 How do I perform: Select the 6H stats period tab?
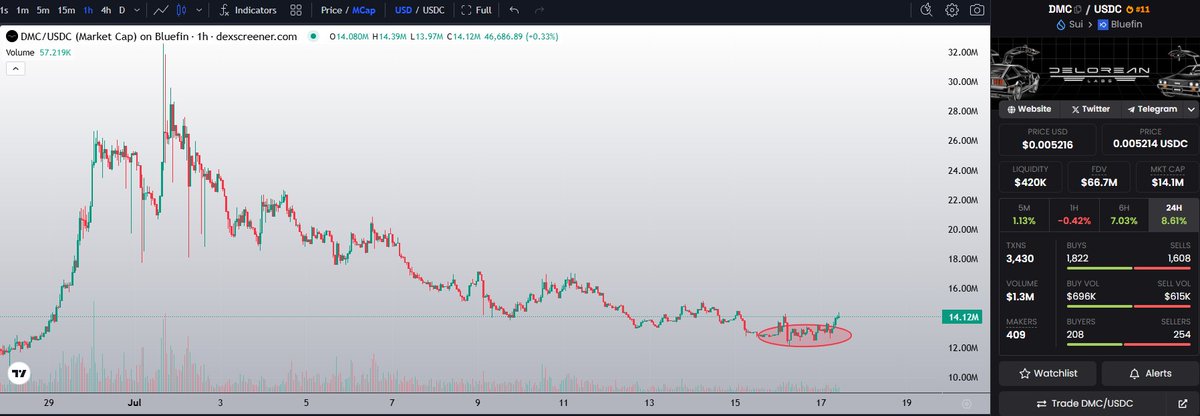1123,214
